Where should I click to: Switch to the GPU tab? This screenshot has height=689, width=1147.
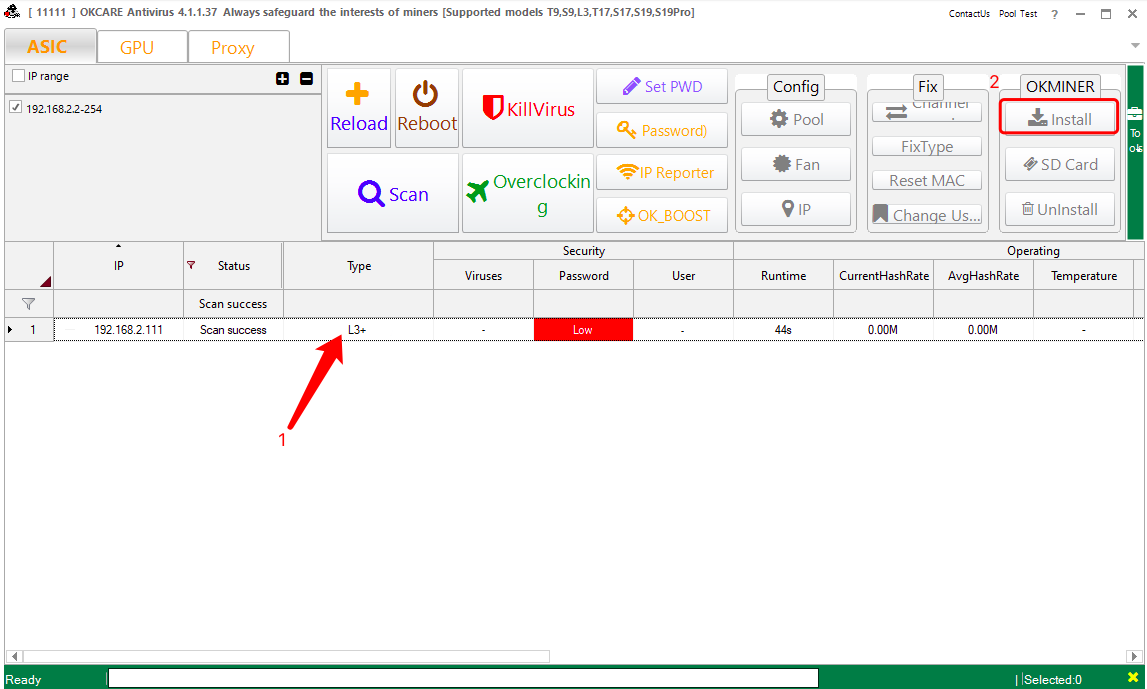(137, 47)
